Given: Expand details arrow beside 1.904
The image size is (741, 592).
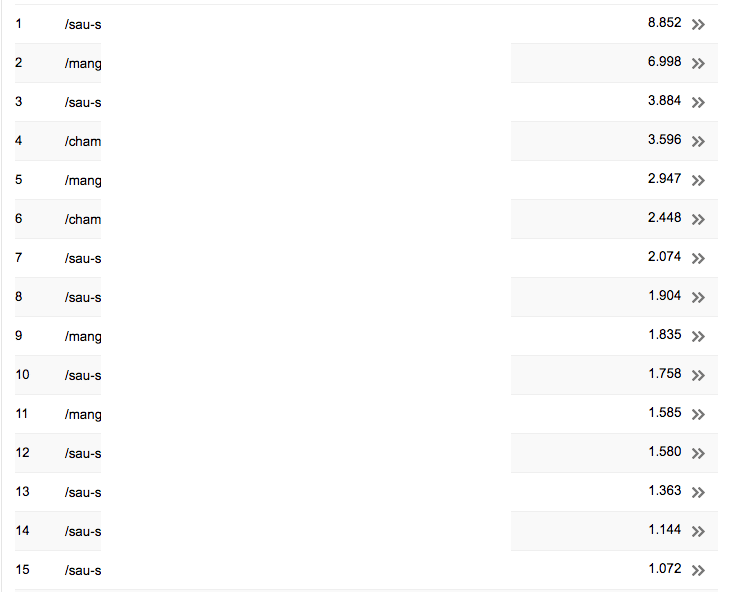Looking at the screenshot, I should (x=698, y=297).
